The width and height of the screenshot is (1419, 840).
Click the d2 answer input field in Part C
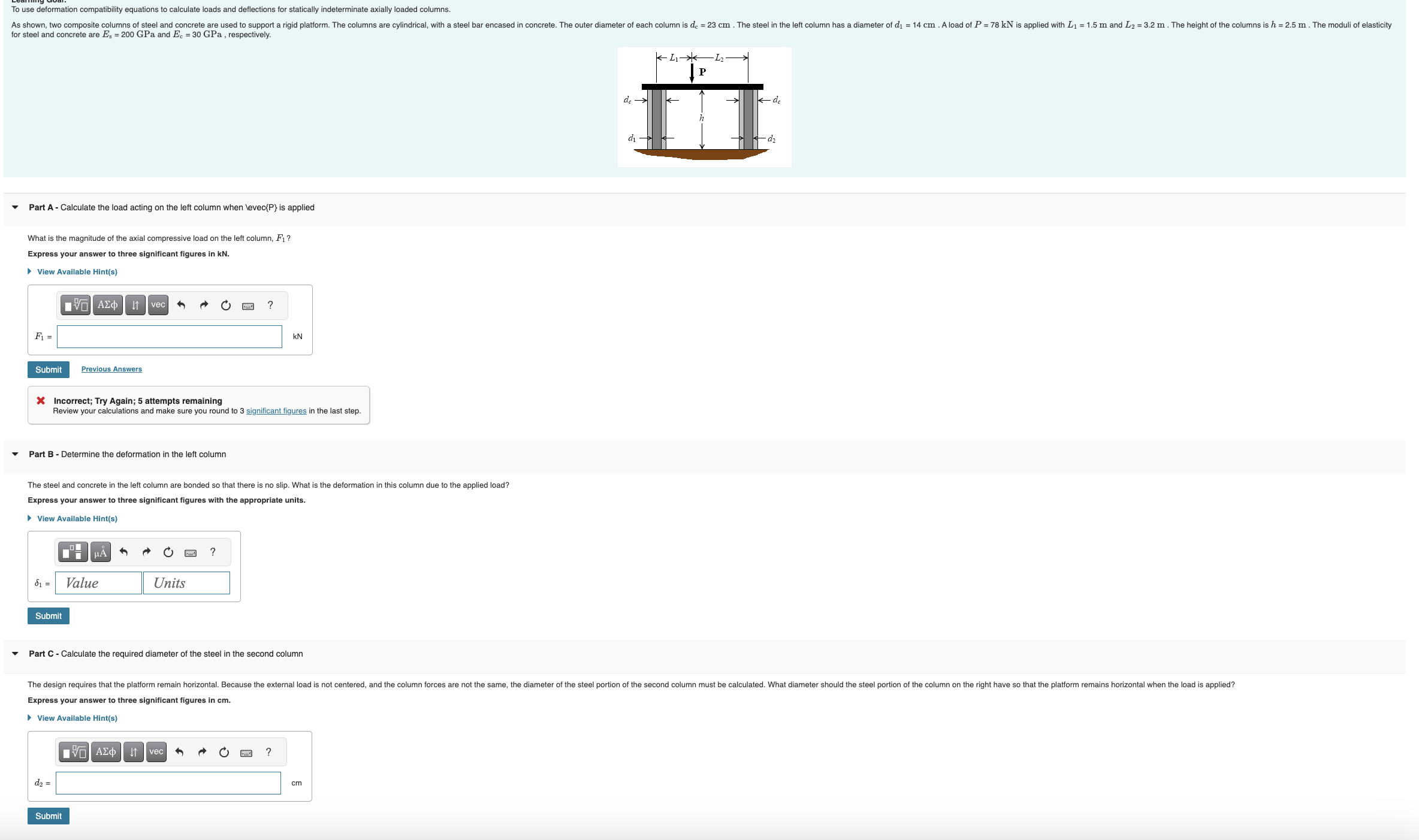point(170,782)
